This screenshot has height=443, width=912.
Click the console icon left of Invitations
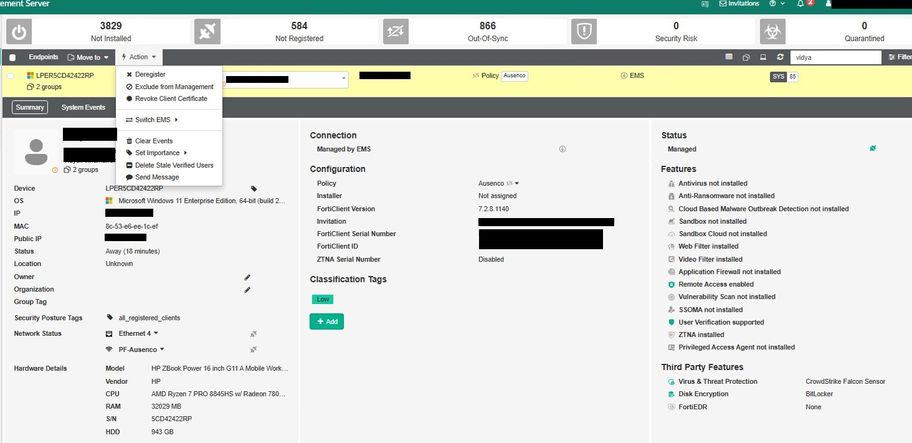pyautogui.click(x=705, y=3)
